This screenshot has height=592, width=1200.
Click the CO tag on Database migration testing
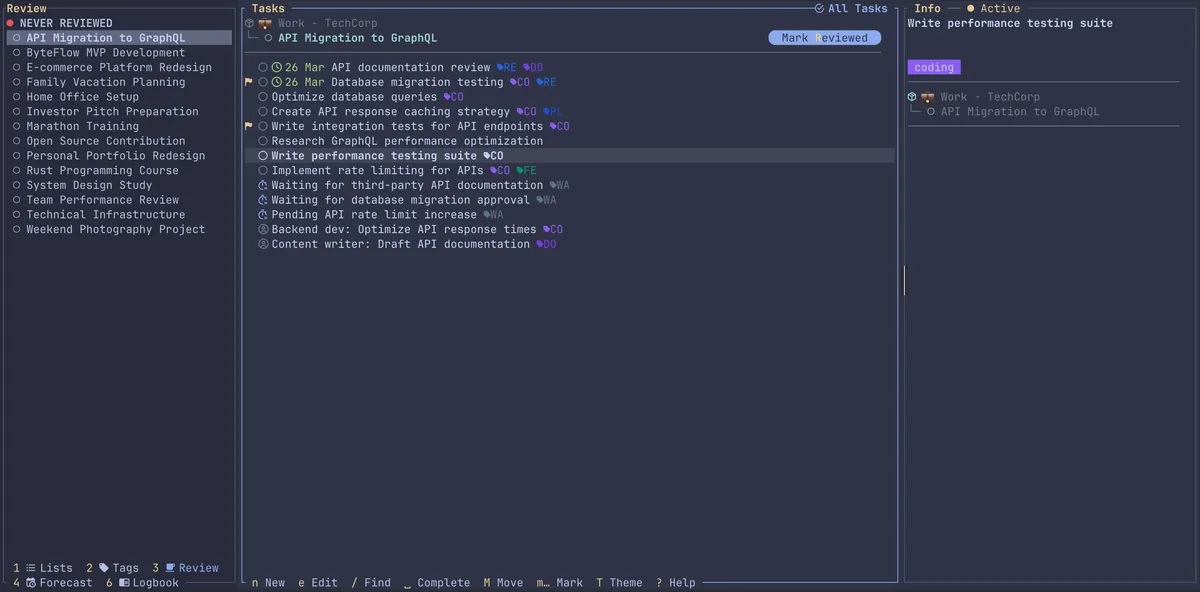pos(520,82)
